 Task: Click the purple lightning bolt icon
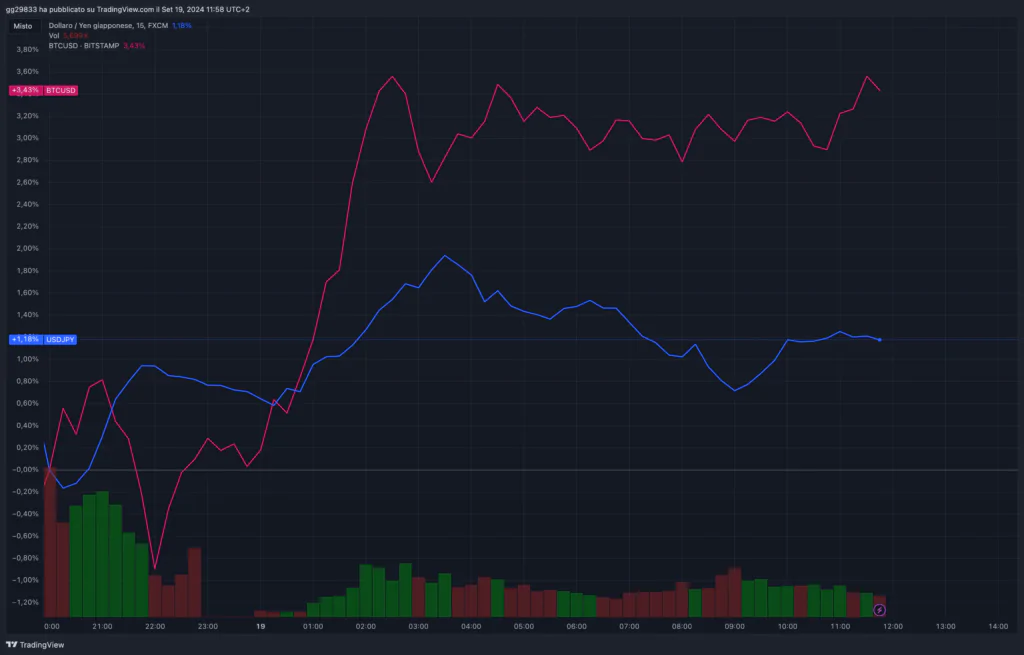[879, 609]
